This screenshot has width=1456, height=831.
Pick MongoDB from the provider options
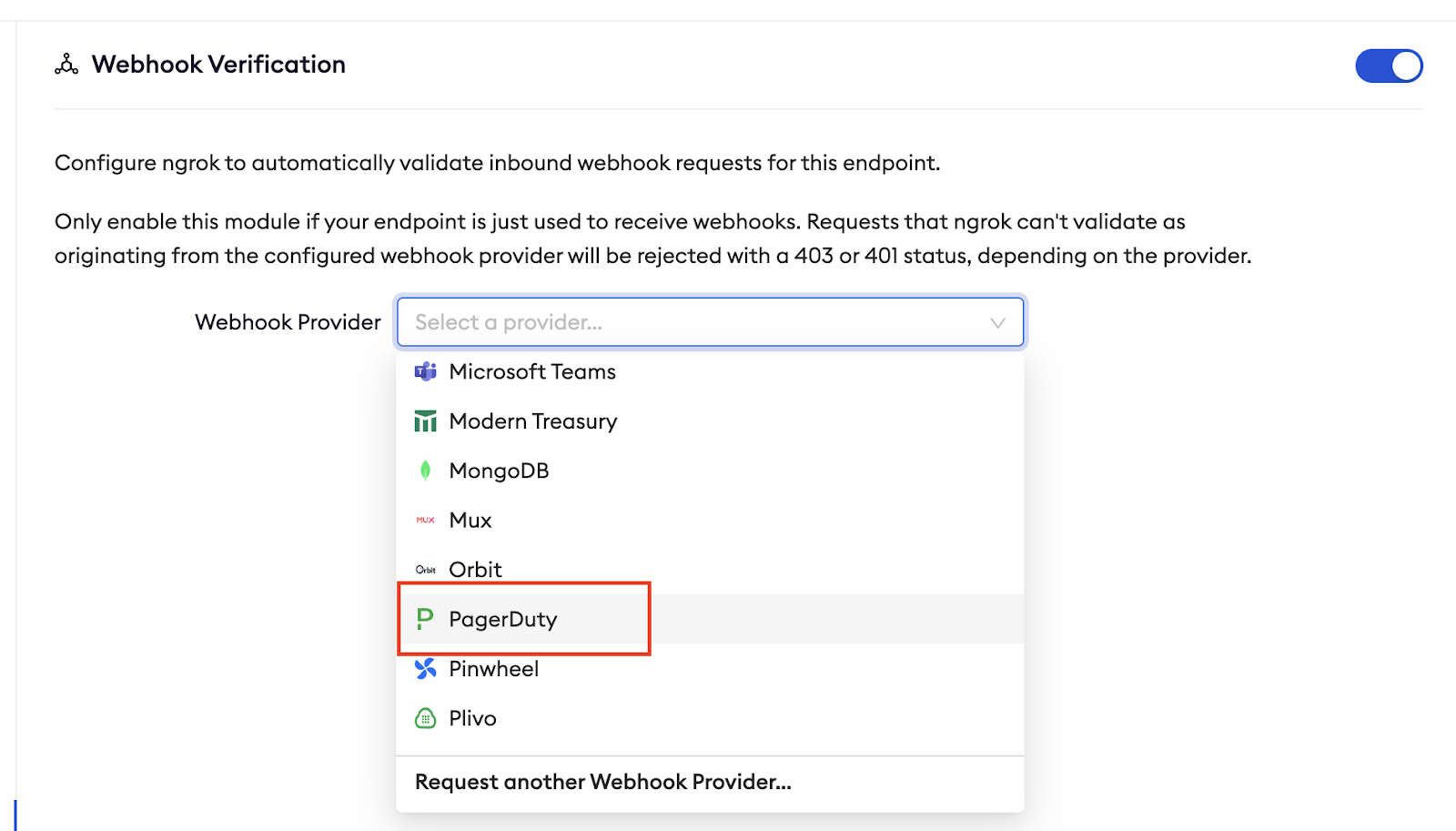[499, 471]
